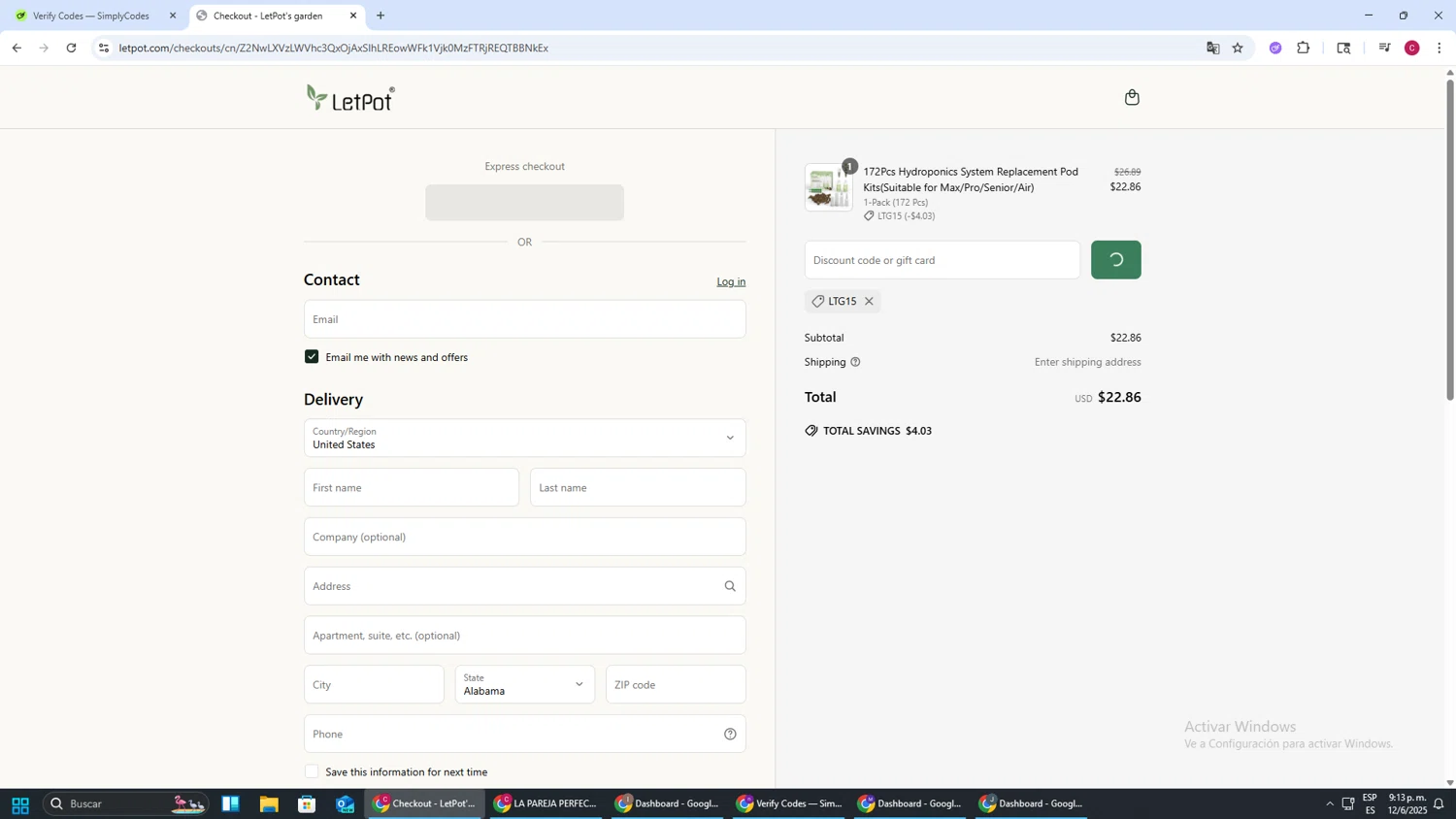Focus the First name field
This screenshot has width=1456, height=819.
412,488
